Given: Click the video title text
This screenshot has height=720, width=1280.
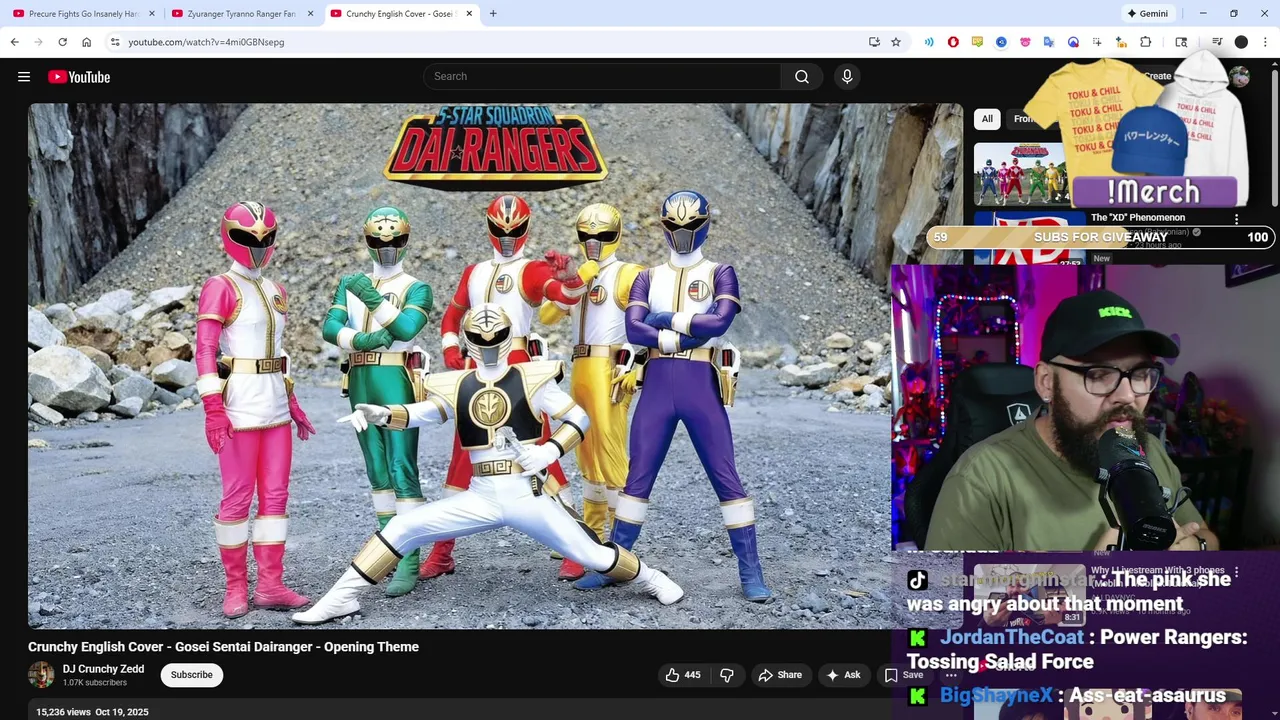Looking at the screenshot, I should [x=223, y=647].
